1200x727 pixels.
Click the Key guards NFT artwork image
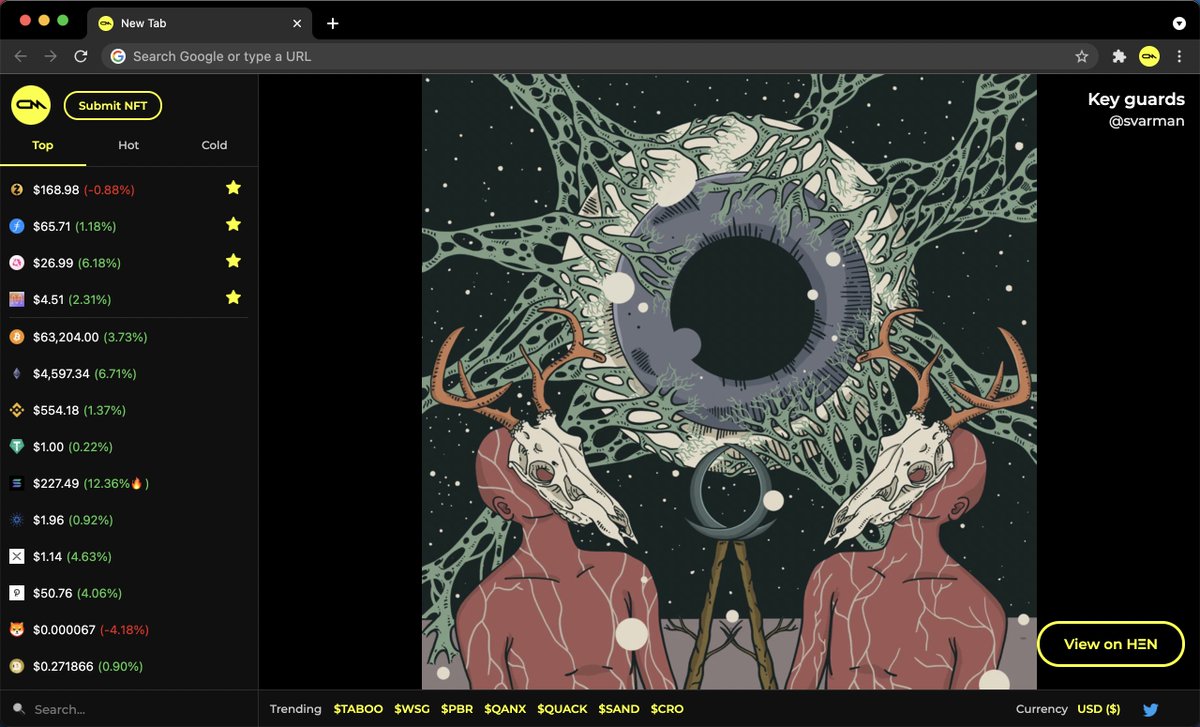[x=729, y=382]
